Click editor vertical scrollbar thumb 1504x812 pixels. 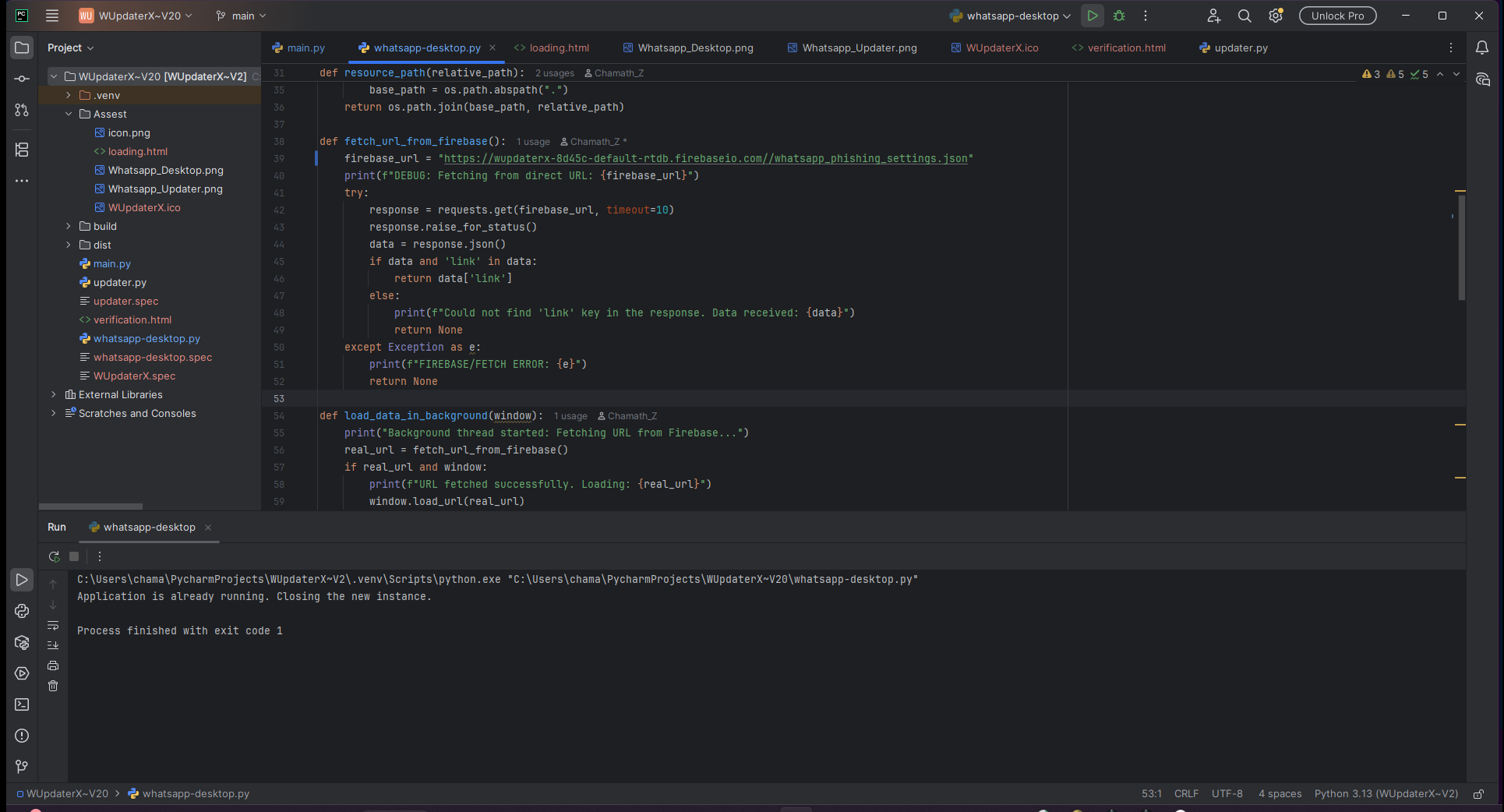click(1462, 247)
